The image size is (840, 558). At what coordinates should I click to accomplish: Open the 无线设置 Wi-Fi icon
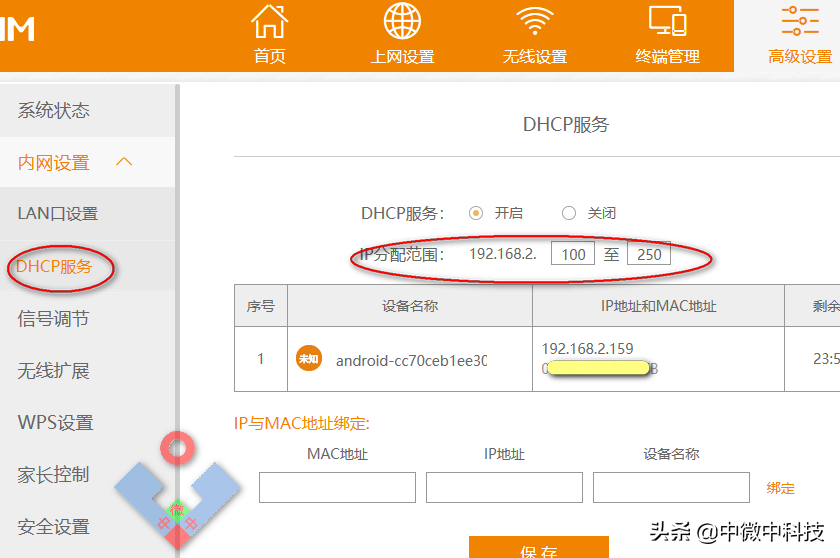(535, 21)
